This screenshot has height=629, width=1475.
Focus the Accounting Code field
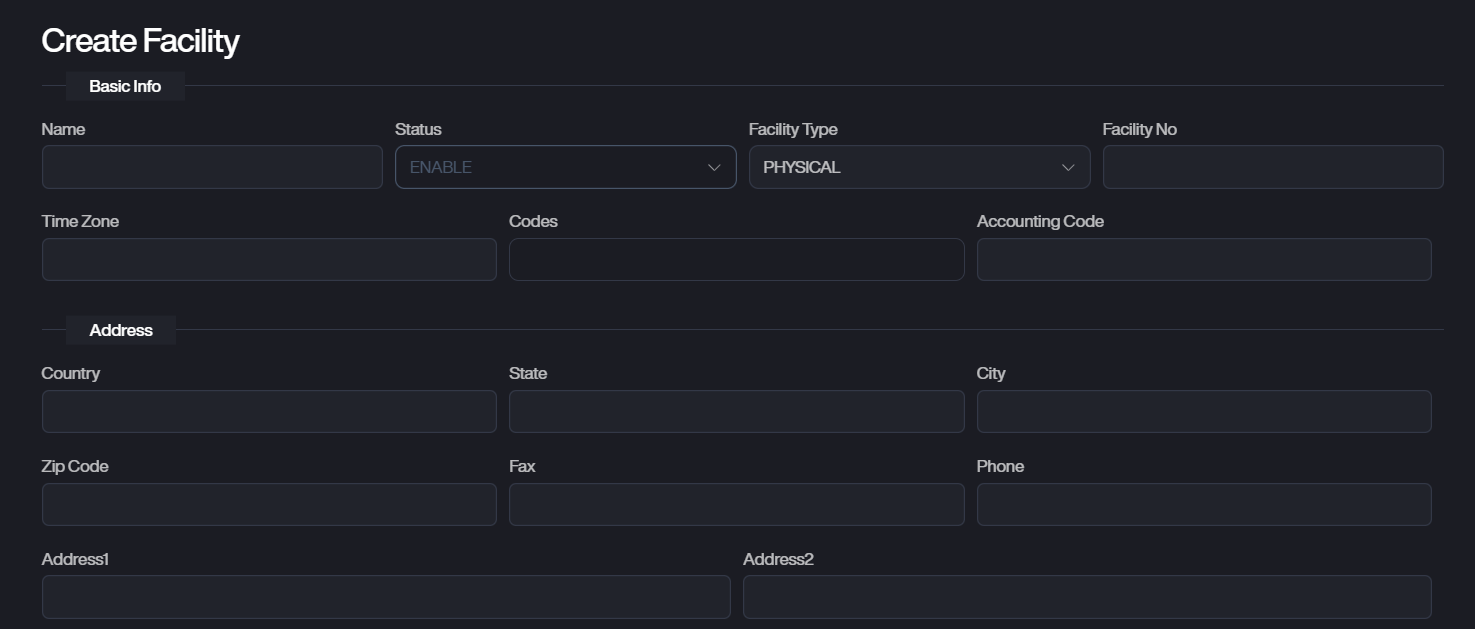(1203, 259)
